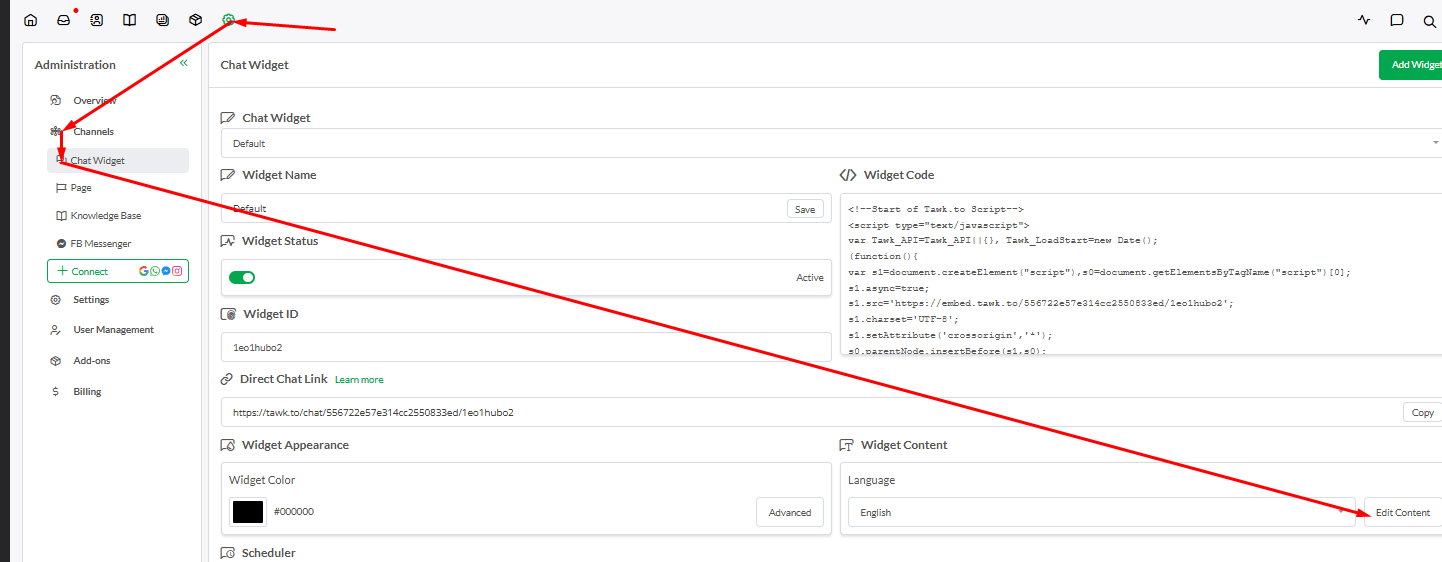Open Overview in Administration menu

95,100
